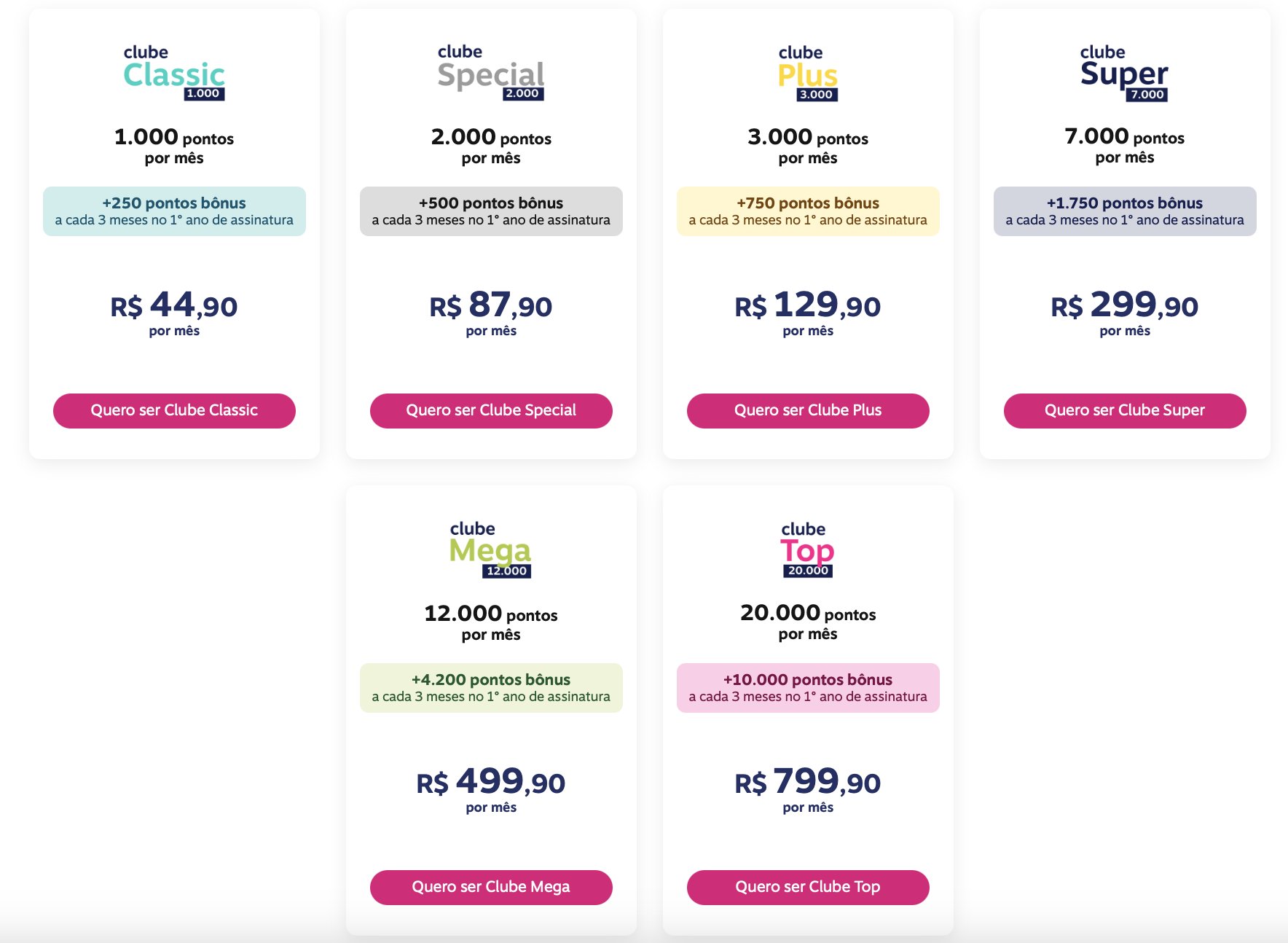Select Quero ser Clube Plus button
This screenshot has width=1288, height=943.
808,411
